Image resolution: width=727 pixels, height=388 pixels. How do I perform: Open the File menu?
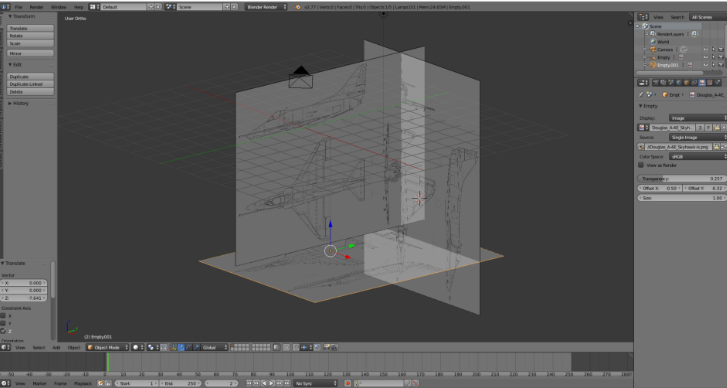tap(19, 7)
